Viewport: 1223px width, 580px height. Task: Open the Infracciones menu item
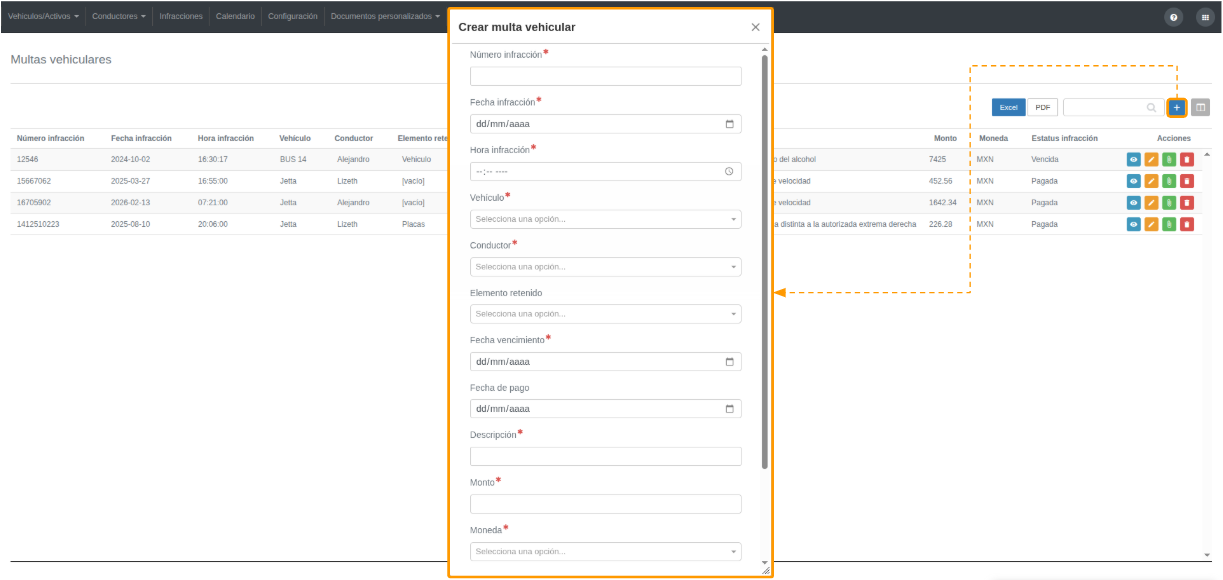pos(181,17)
